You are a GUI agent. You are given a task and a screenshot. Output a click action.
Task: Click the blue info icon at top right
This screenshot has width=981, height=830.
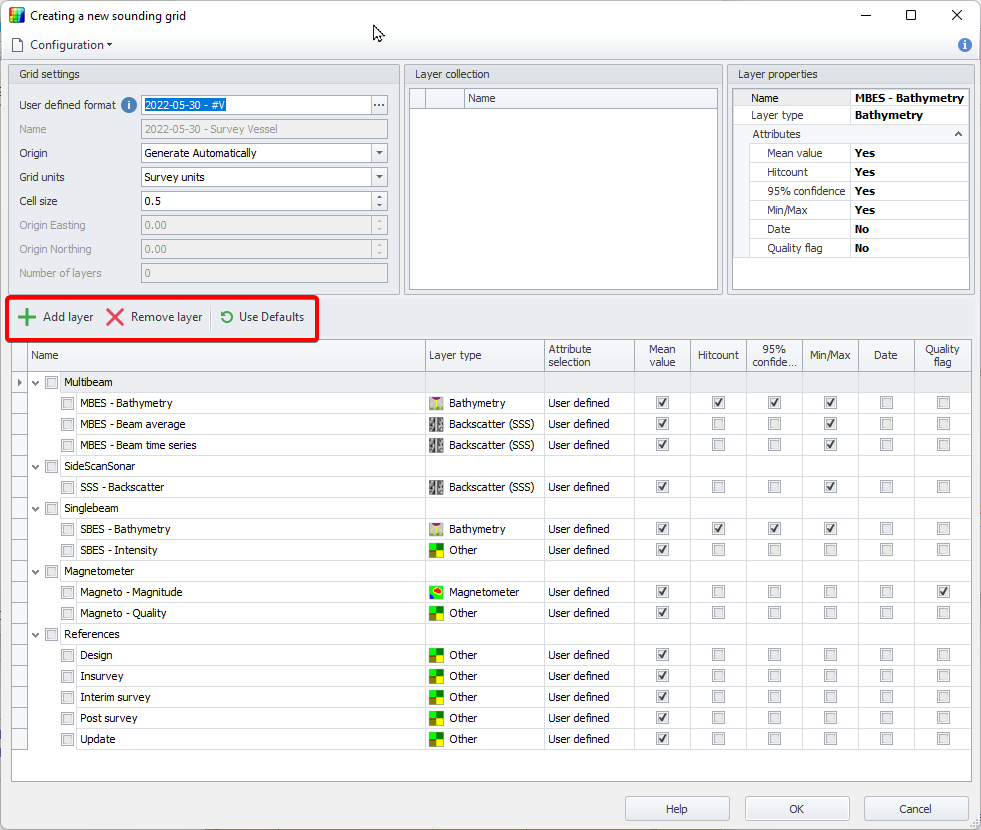pyautogui.click(x=964, y=45)
